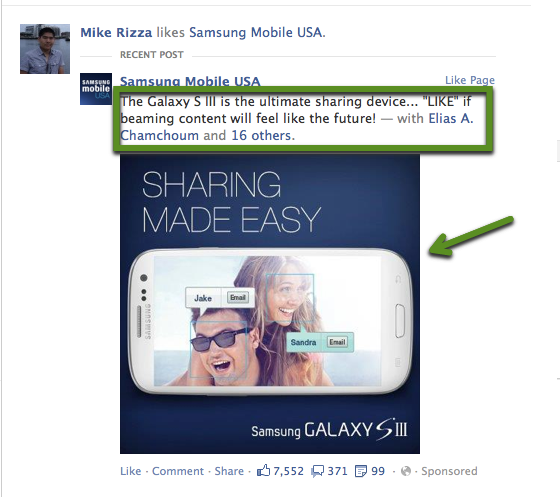Click the globe public audience icon

(406, 471)
